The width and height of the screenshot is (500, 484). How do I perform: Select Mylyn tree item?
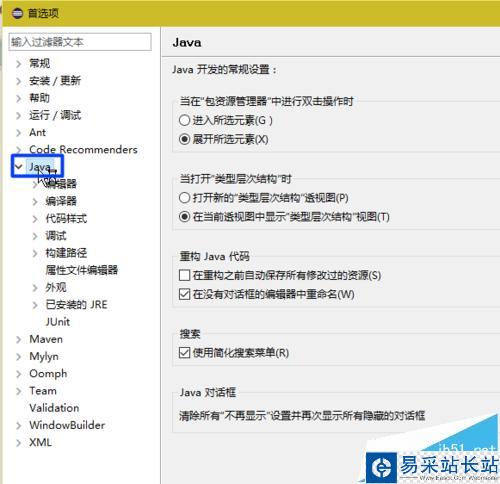(x=44, y=357)
